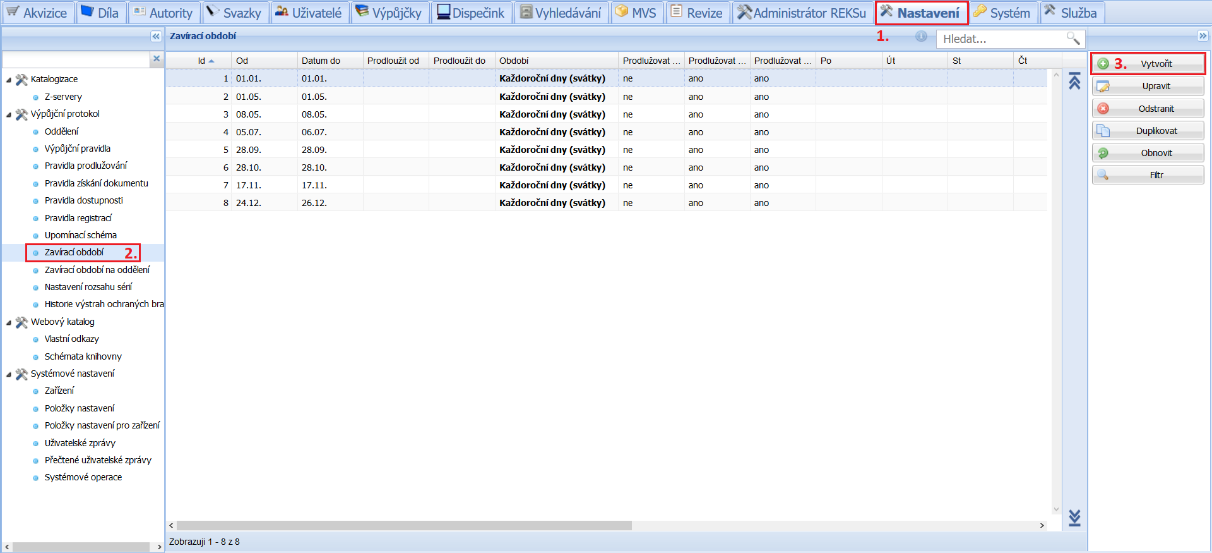The height and width of the screenshot is (553, 1212).
Task: Click the magnifier icon in search box
Action: click(1073, 38)
